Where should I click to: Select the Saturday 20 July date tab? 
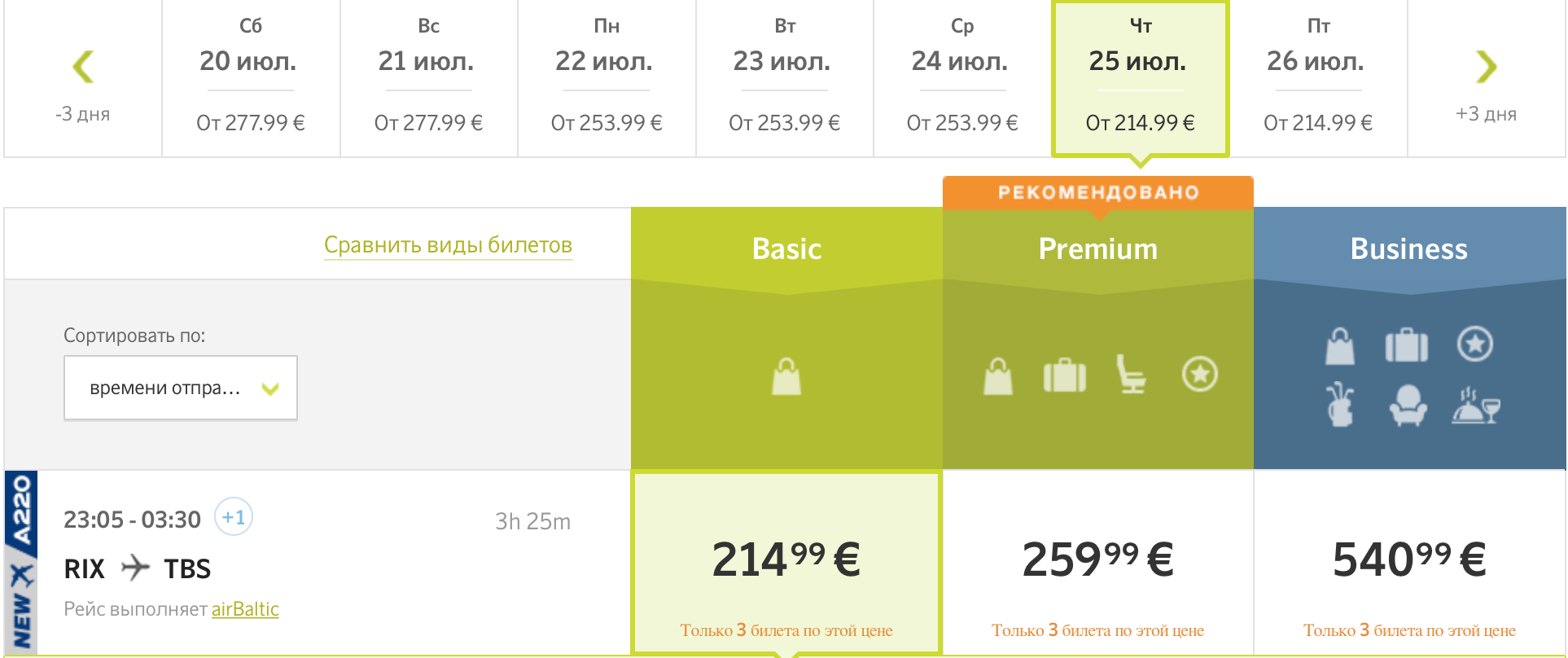point(251,78)
